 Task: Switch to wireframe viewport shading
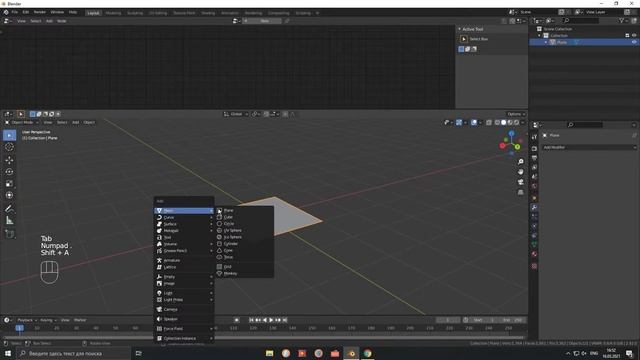[x=497, y=122]
